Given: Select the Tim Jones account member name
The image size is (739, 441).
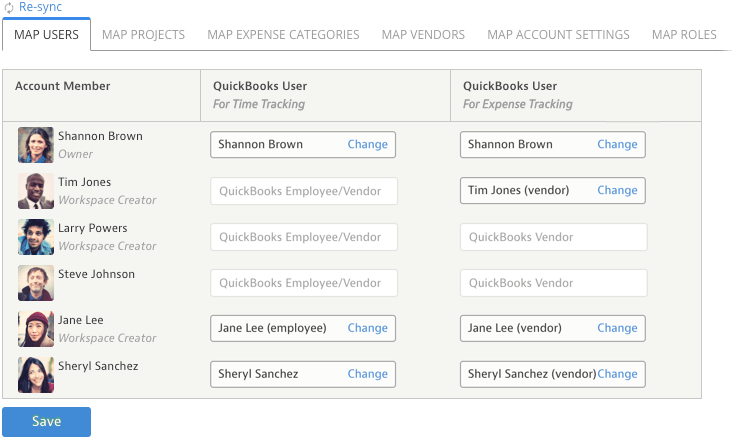Looking at the screenshot, I should [x=85, y=182].
